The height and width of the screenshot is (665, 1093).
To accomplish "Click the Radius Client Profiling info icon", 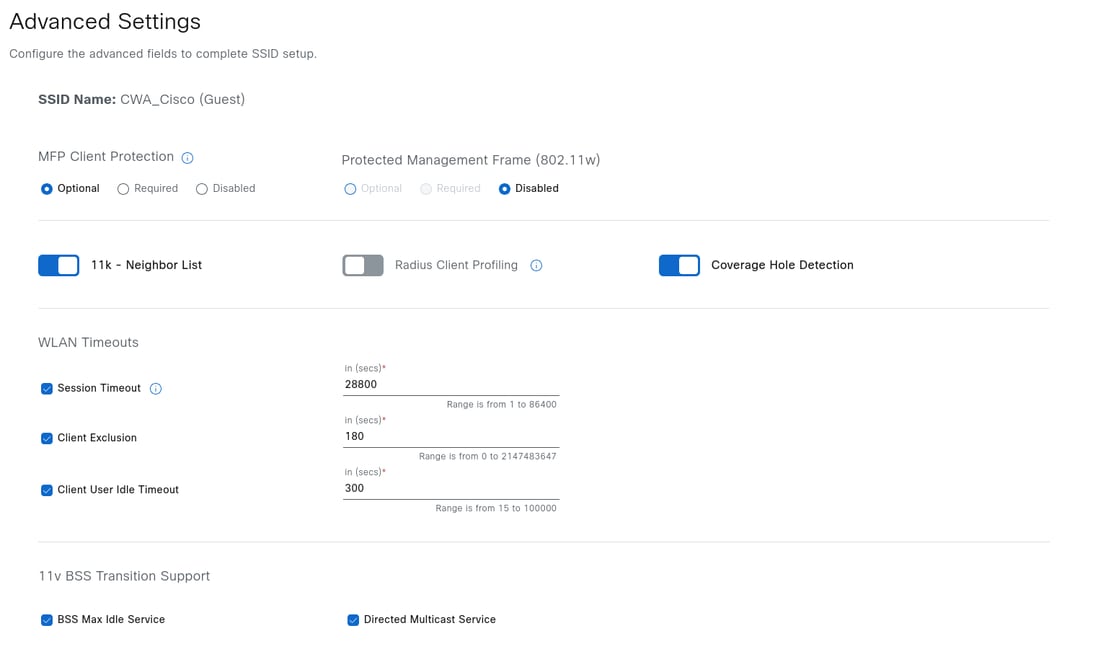I will click(x=536, y=266).
